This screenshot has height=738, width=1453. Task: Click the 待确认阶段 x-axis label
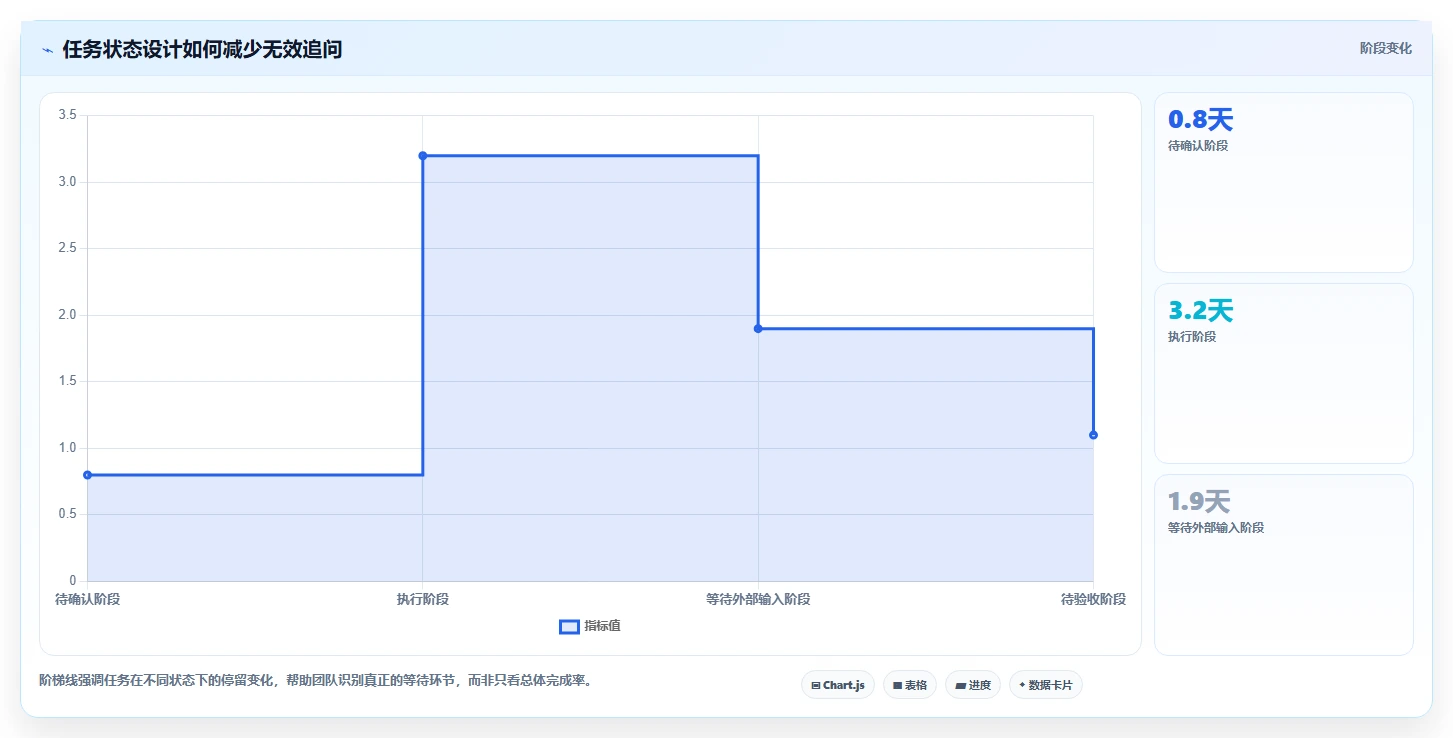(x=88, y=600)
